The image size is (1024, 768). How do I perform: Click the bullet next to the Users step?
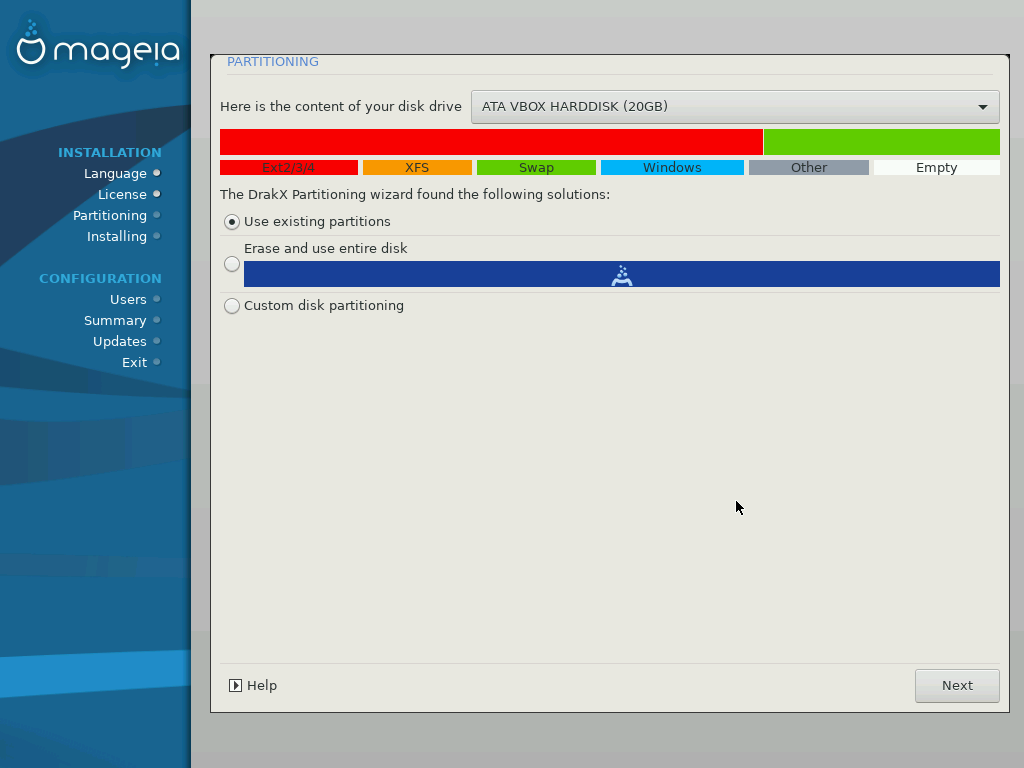pos(157,299)
